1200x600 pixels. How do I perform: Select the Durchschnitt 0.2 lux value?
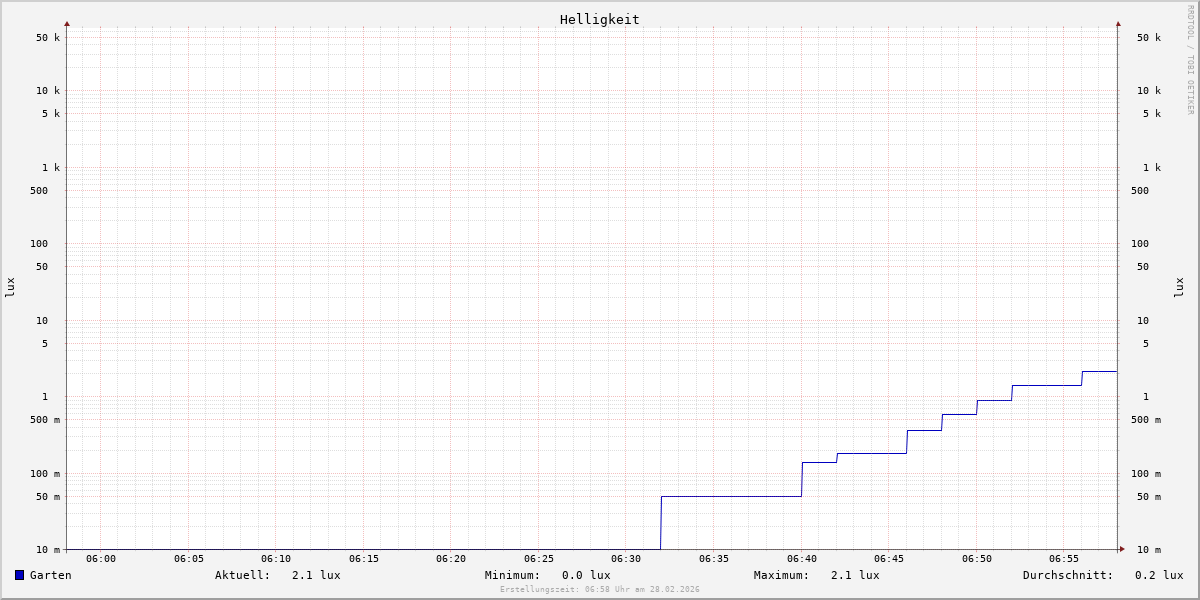click(x=1159, y=575)
